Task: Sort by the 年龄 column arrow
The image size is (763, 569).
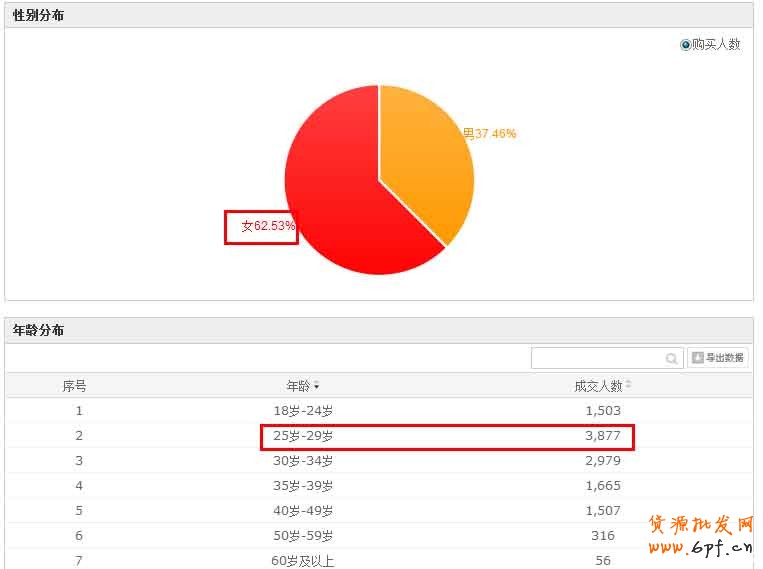Action: [x=317, y=386]
